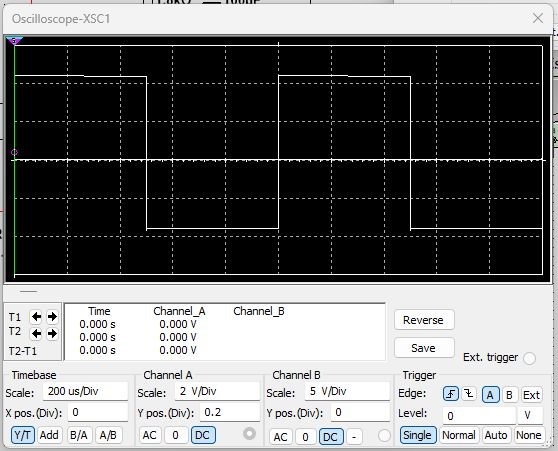This screenshot has height=451, width=558.
Task: Click the Oscilloscope-XSC1 title text
Action: pyautogui.click(x=61, y=19)
